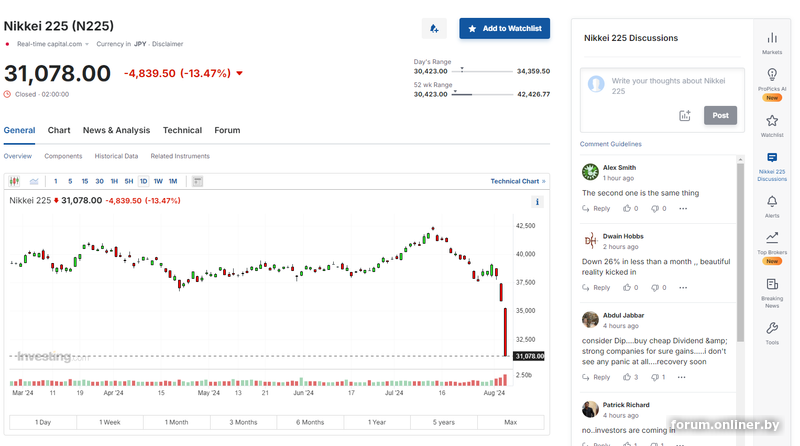Attach chart image to comment
800x446 pixels.
point(685,116)
